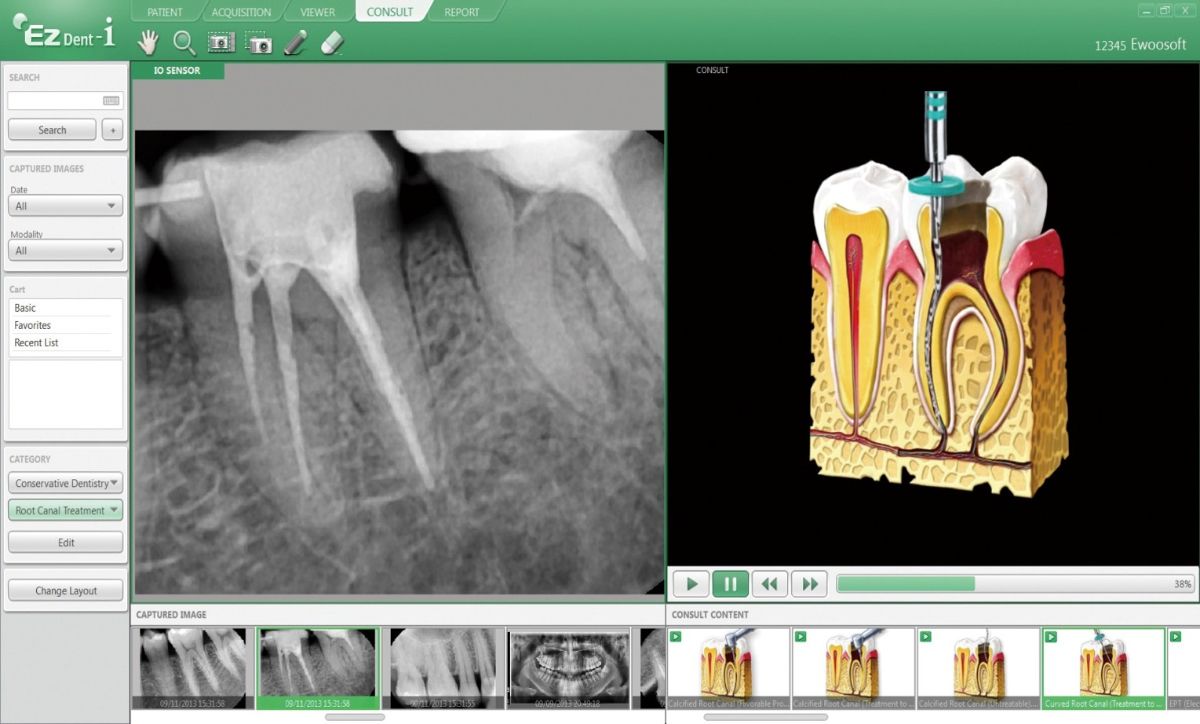Click the plus button beside Search

[x=113, y=130]
